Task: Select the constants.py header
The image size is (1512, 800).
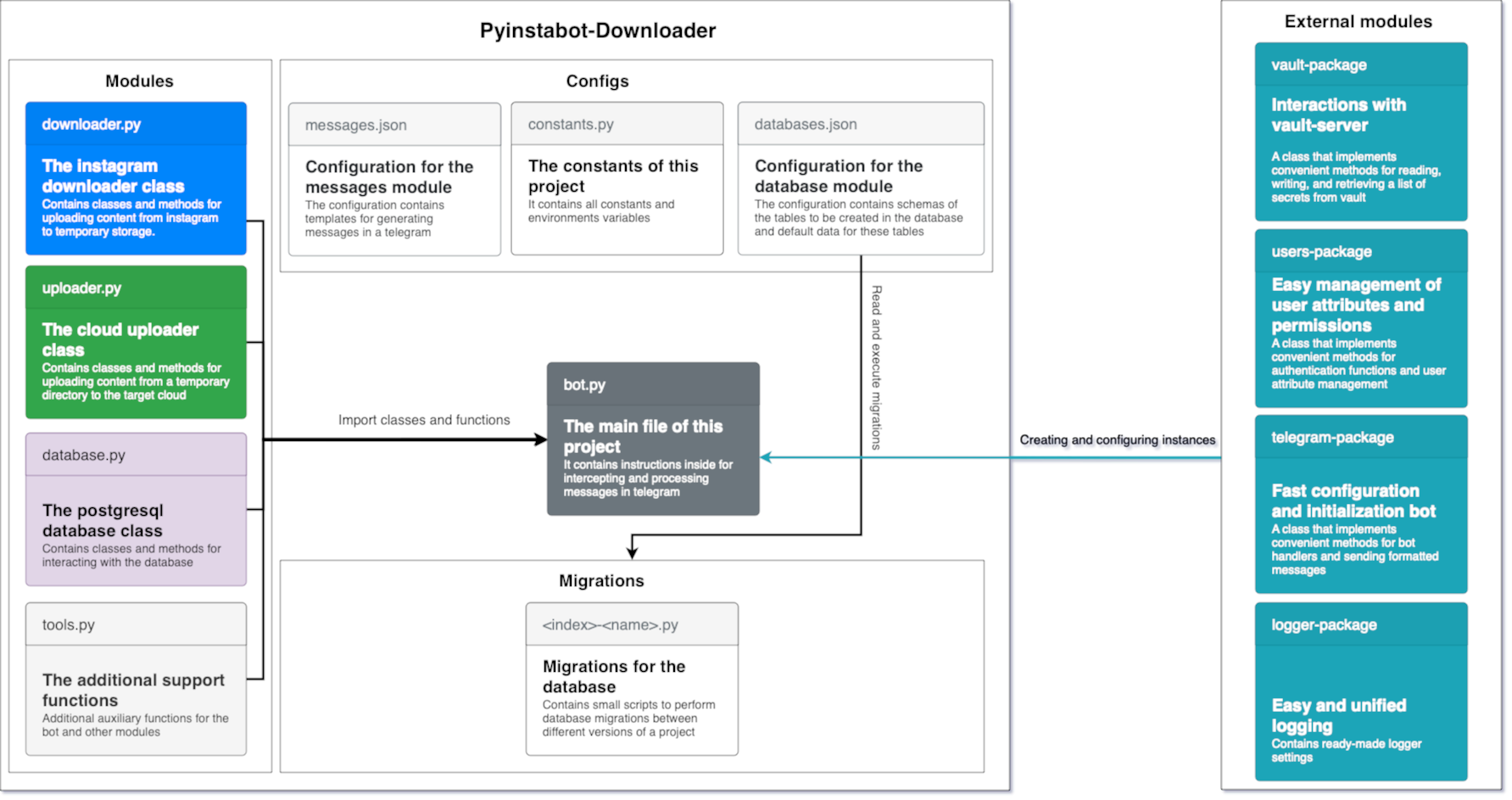Action: click(617, 124)
